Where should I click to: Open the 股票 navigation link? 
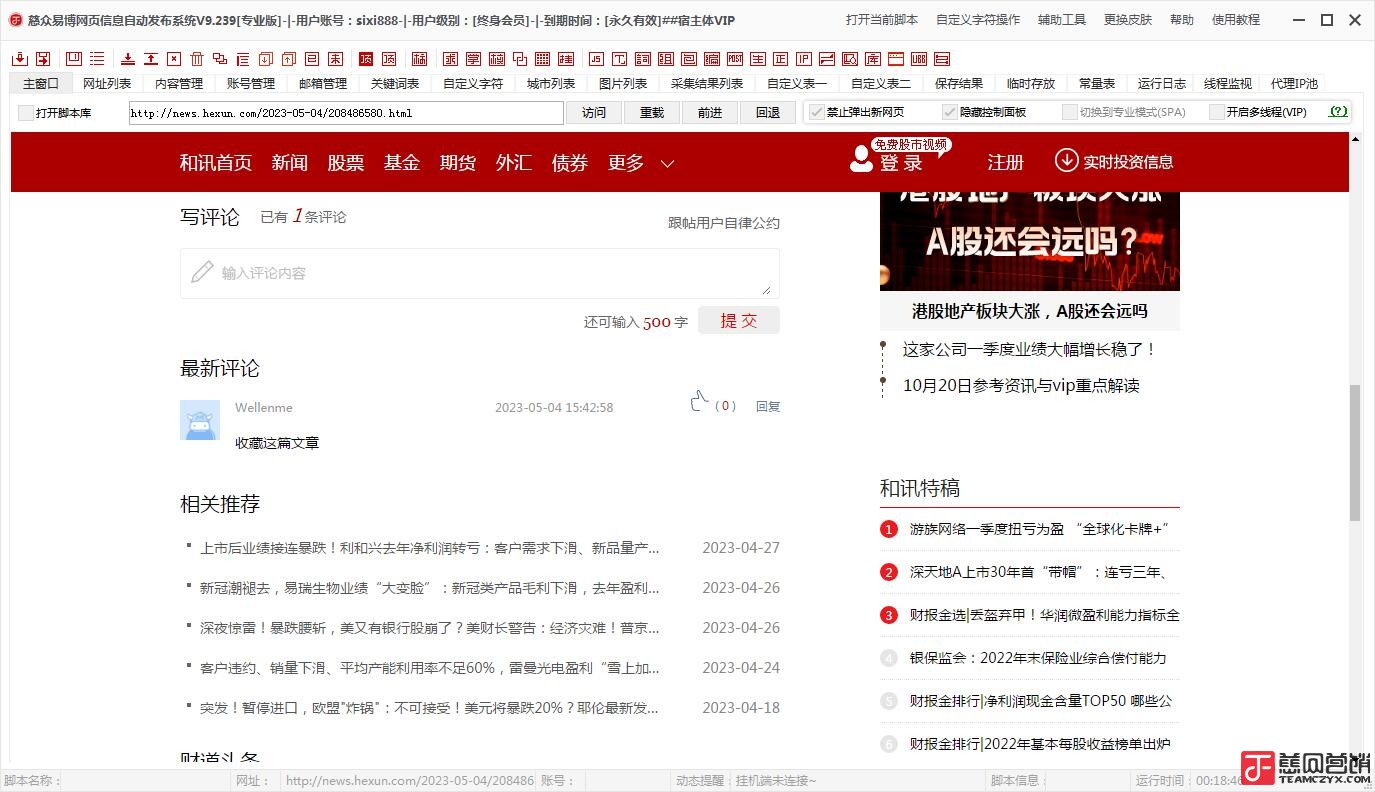(x=346, y=162)
